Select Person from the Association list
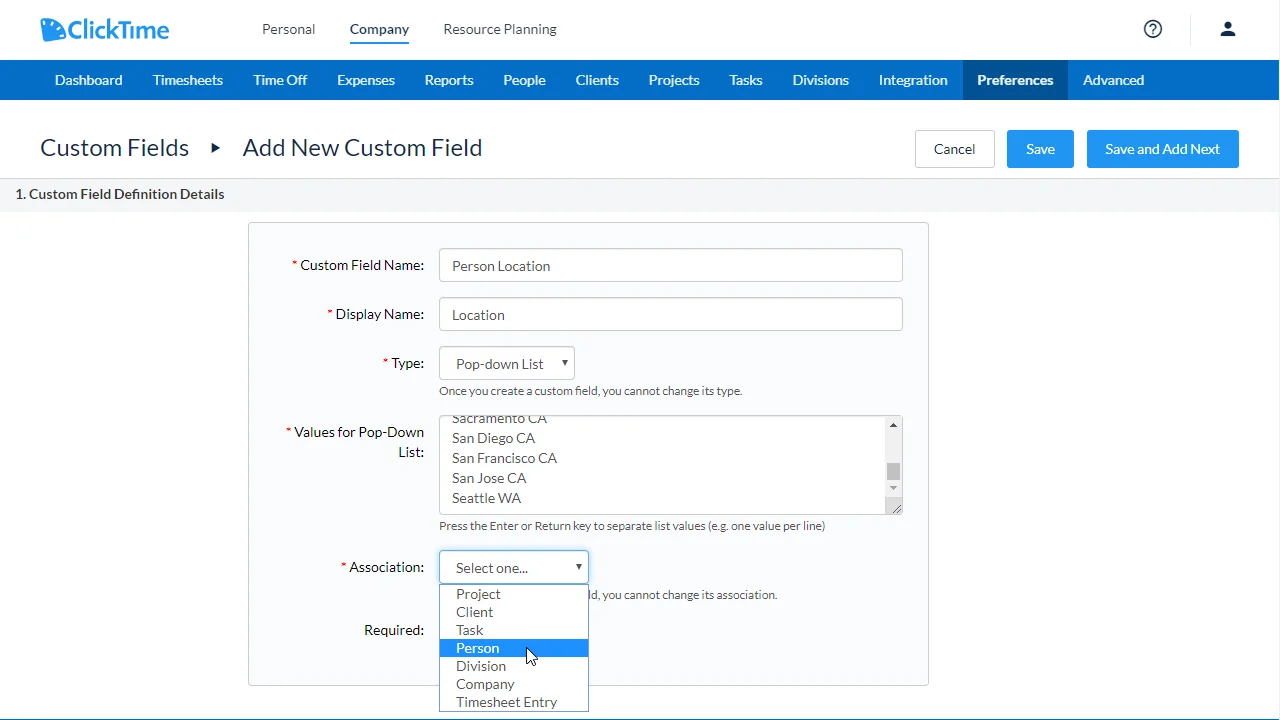The height and width of the screenshot is (720, 1280). pyautogui.click(x=477, y=648)
